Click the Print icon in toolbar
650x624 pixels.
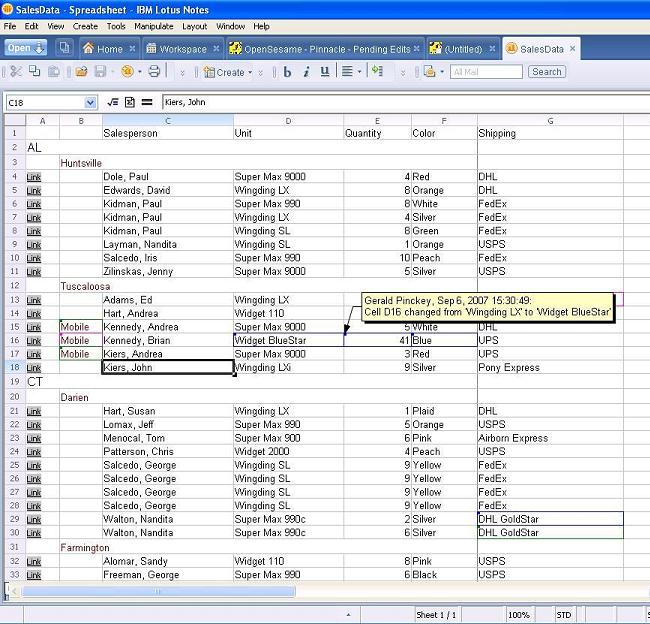(x=154, y=72)
